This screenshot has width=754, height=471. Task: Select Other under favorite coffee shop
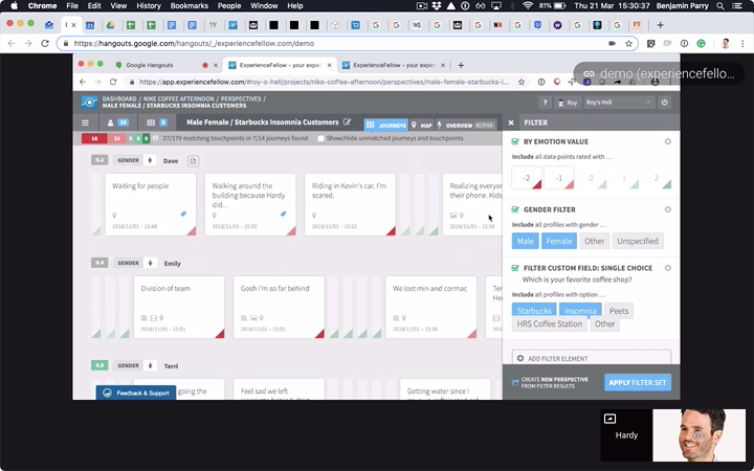[x=604, y=324]
